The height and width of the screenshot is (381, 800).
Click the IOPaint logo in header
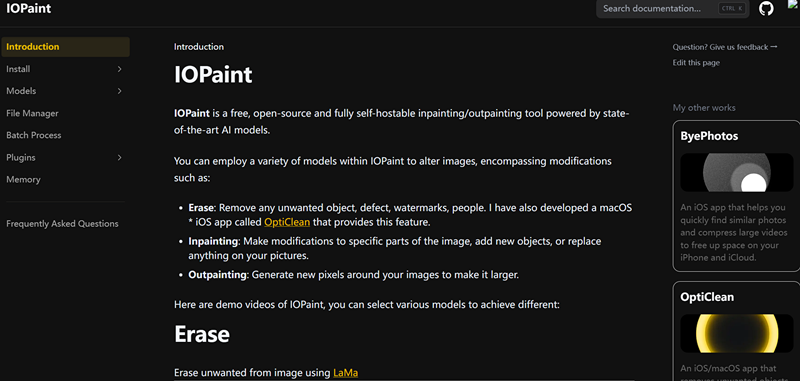click(x=29, y=9)
